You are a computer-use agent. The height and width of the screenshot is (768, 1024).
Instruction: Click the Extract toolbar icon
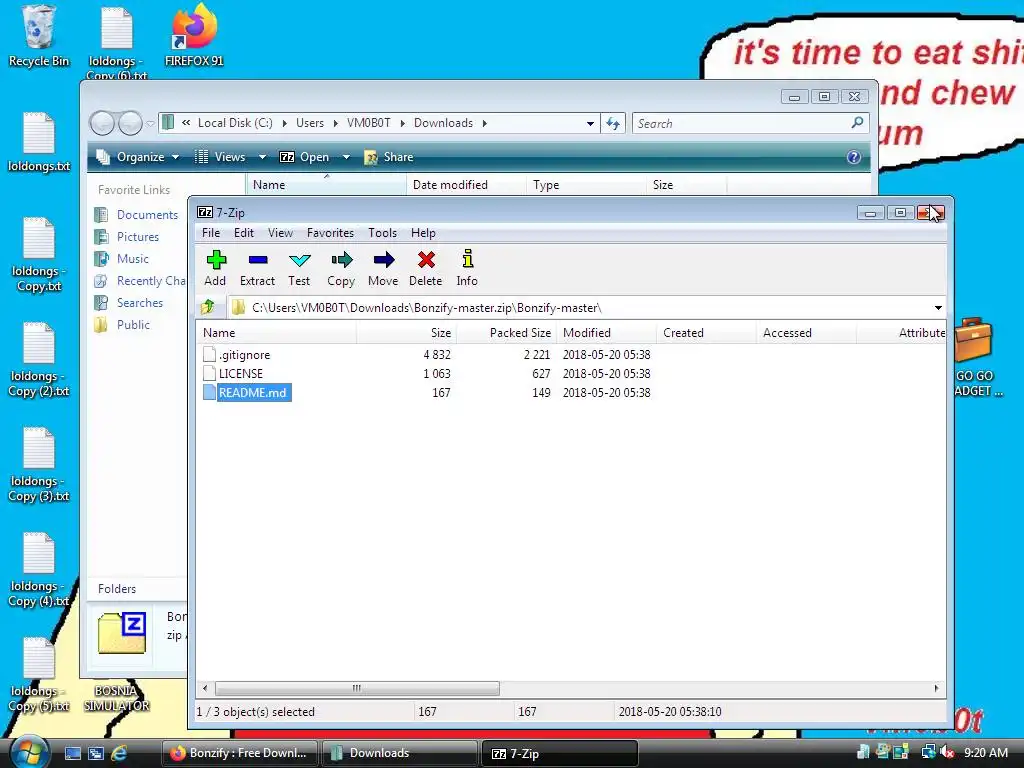coord(257,268)
